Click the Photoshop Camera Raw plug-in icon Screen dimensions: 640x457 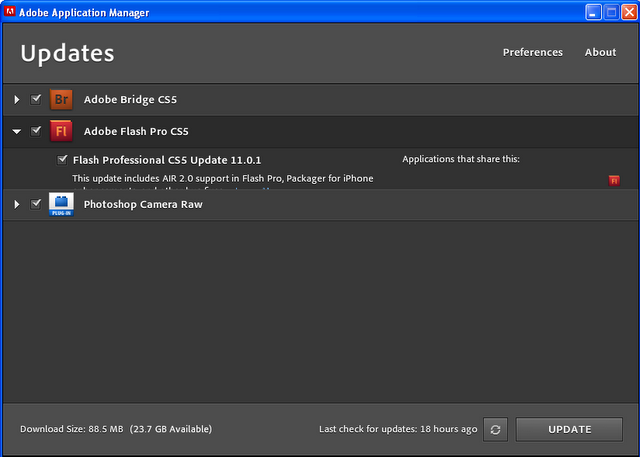pyautogui.click(x=61, y=204)
